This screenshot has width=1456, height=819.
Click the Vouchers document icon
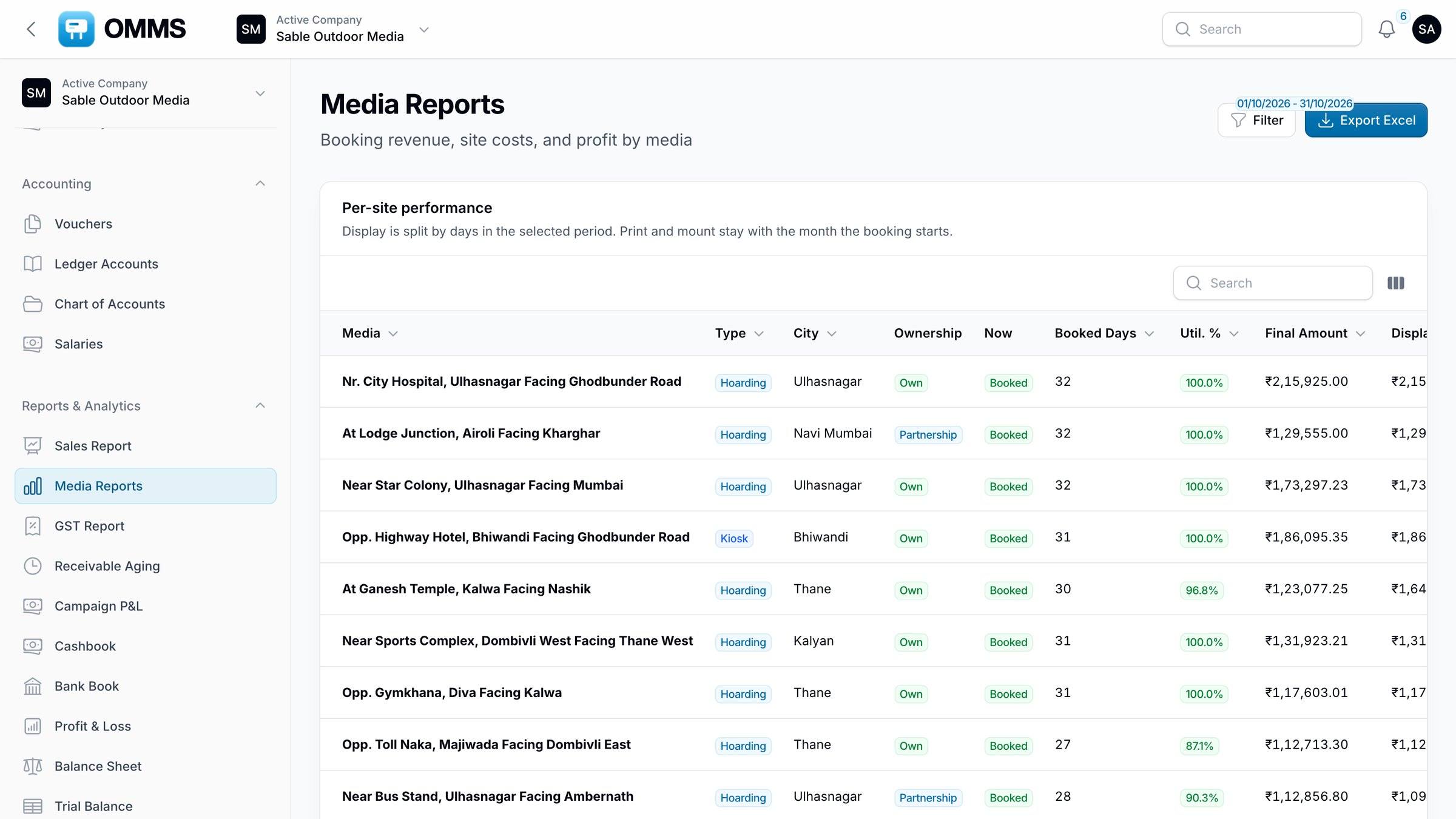(33, 224)
